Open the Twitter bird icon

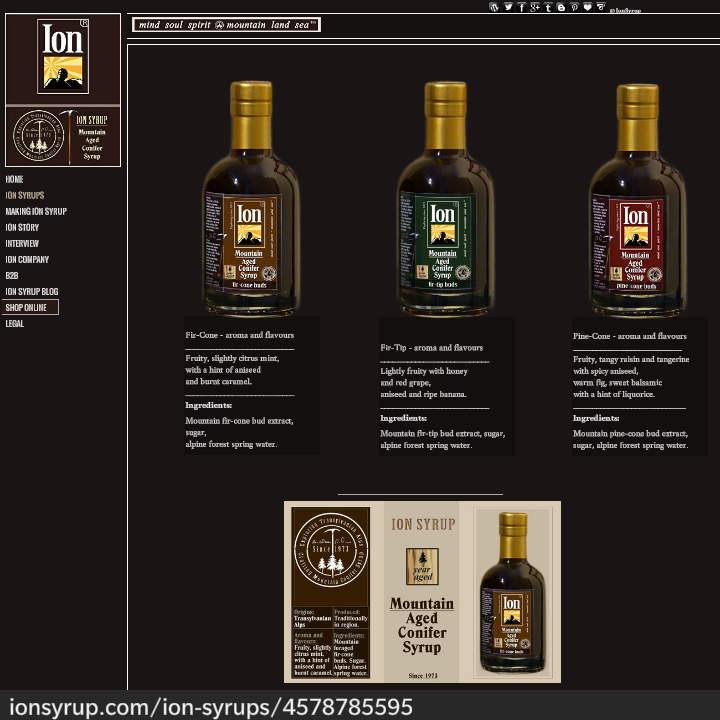click(508, 7)
